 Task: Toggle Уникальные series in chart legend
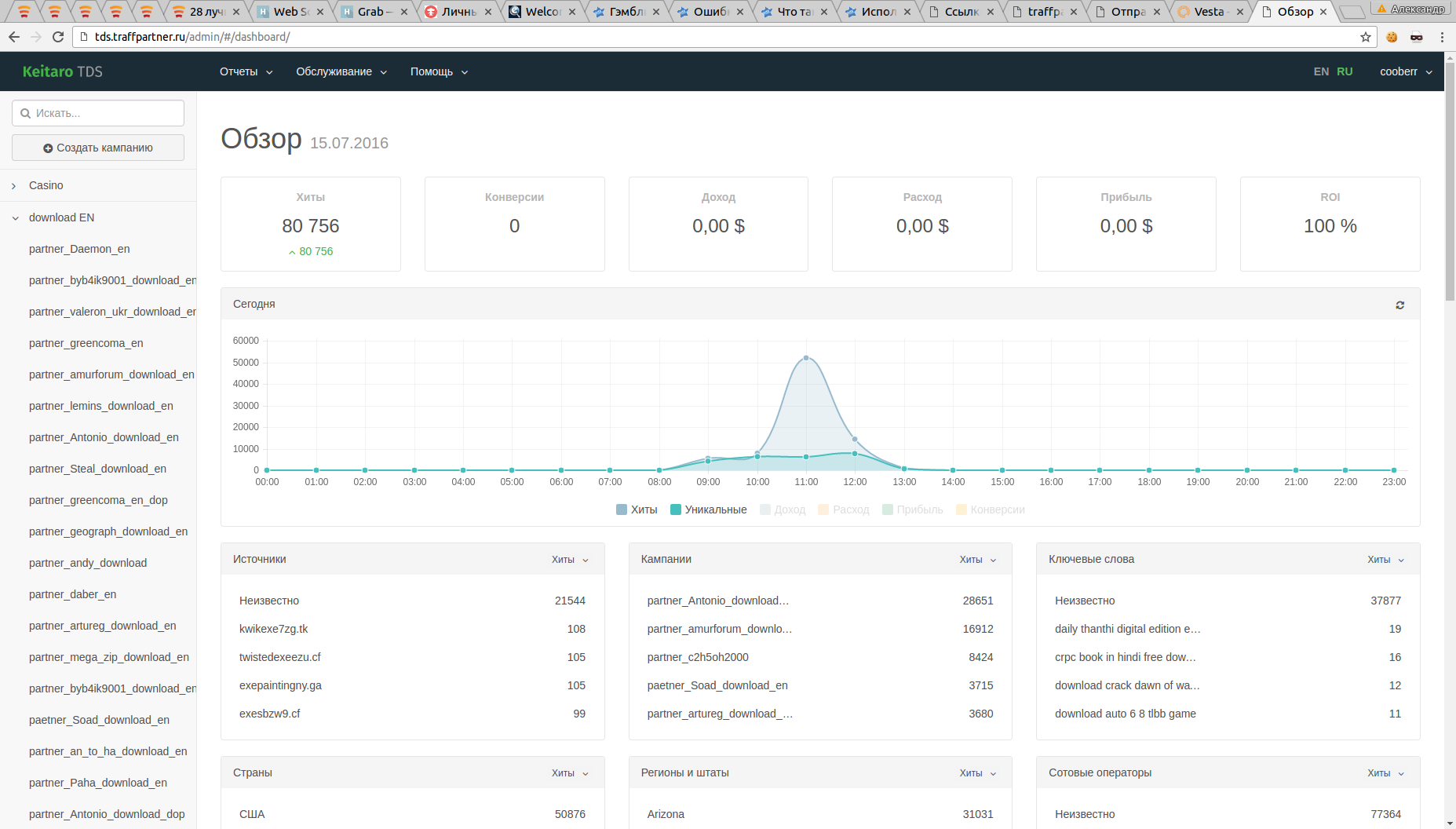[709, 509]
